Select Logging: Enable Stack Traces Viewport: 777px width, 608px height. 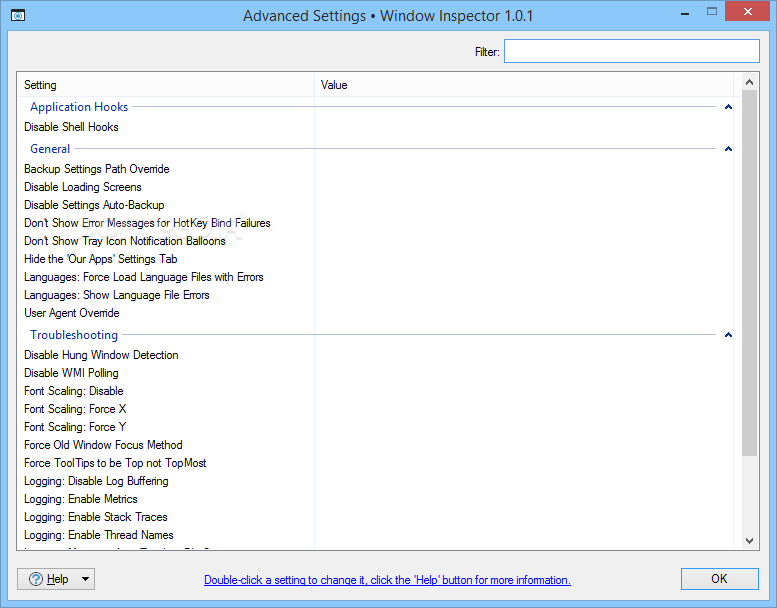click(96, 517)
